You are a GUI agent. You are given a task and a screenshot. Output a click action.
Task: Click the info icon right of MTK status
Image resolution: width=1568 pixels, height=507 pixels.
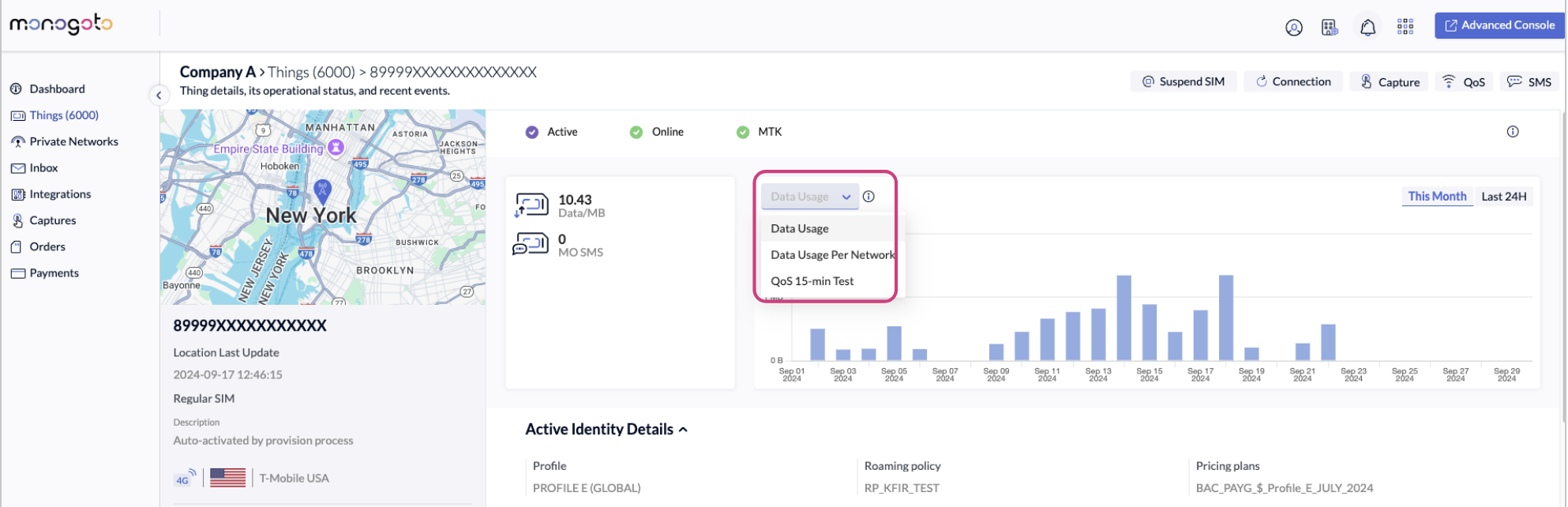pyautogui.click(x=1512, y=132)
